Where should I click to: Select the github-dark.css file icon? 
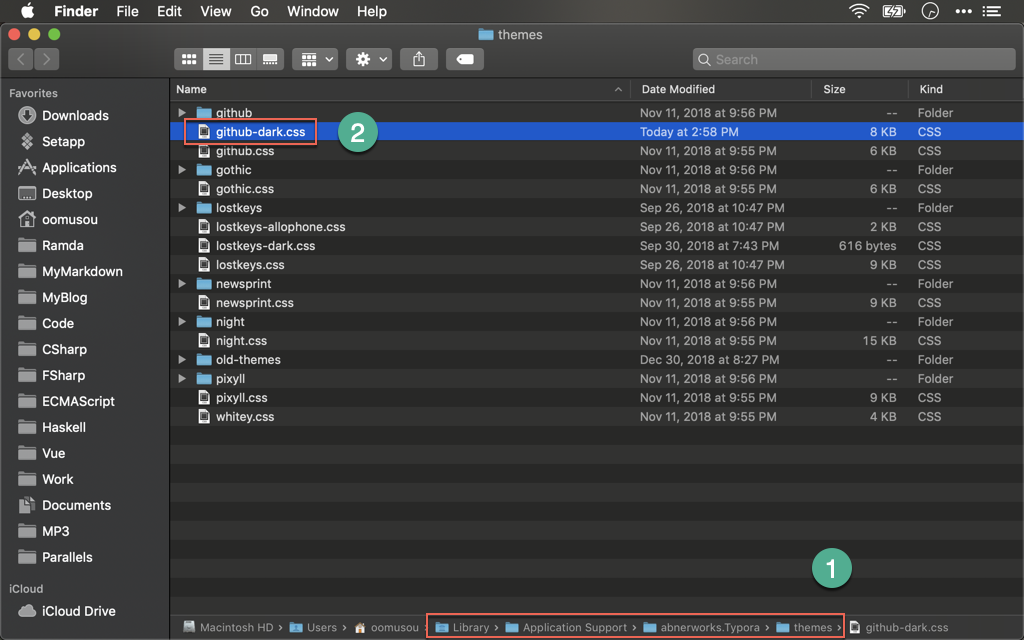click(x=204, y=132)
